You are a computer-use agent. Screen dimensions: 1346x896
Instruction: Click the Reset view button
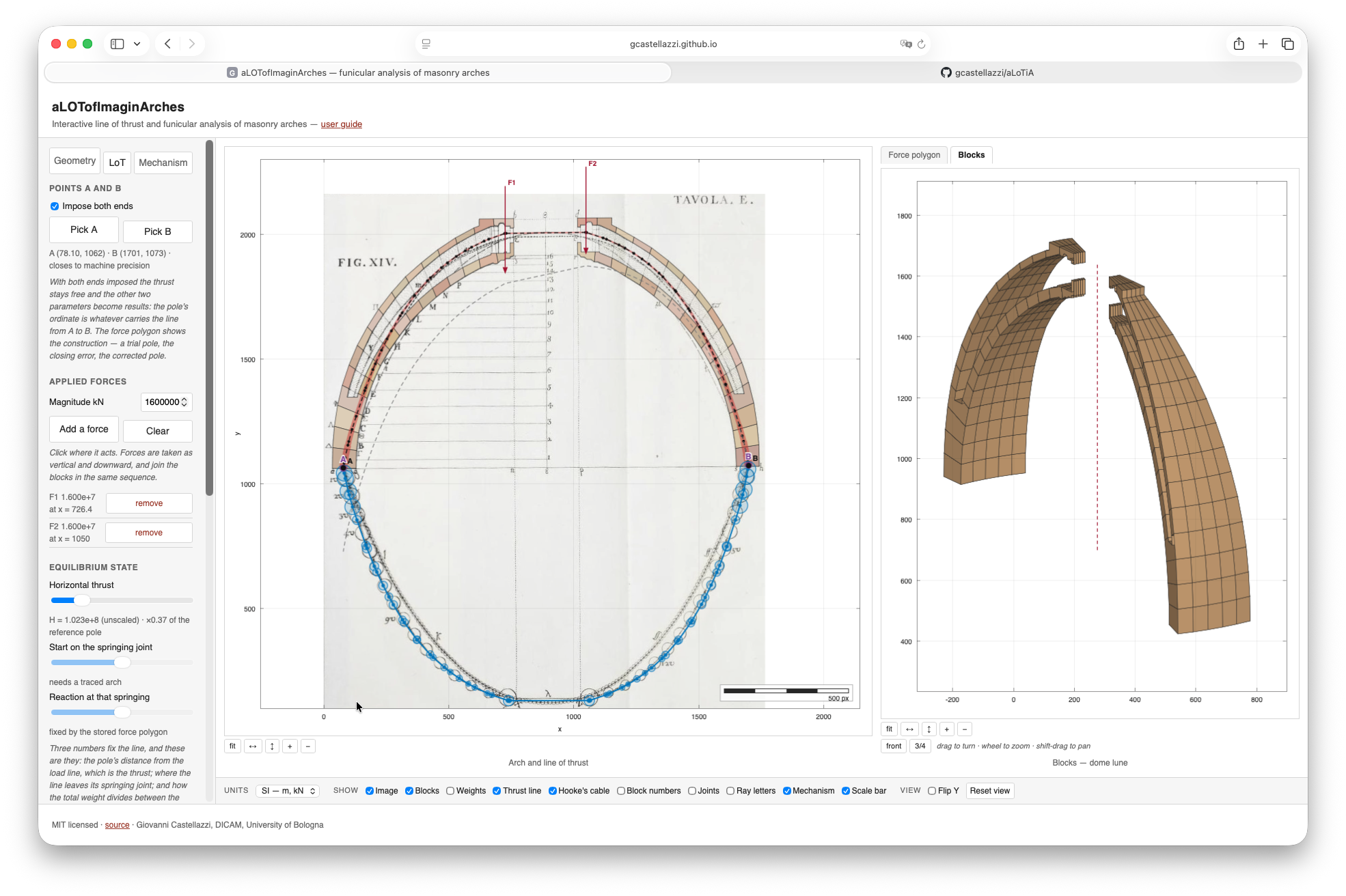pos(990,791)
